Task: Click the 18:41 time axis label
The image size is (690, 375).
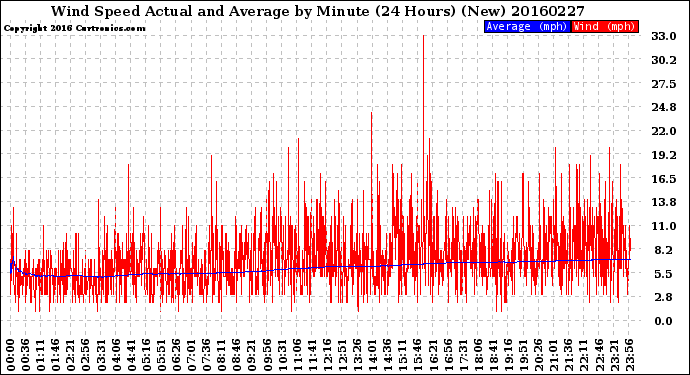Action: coord(494,355)
